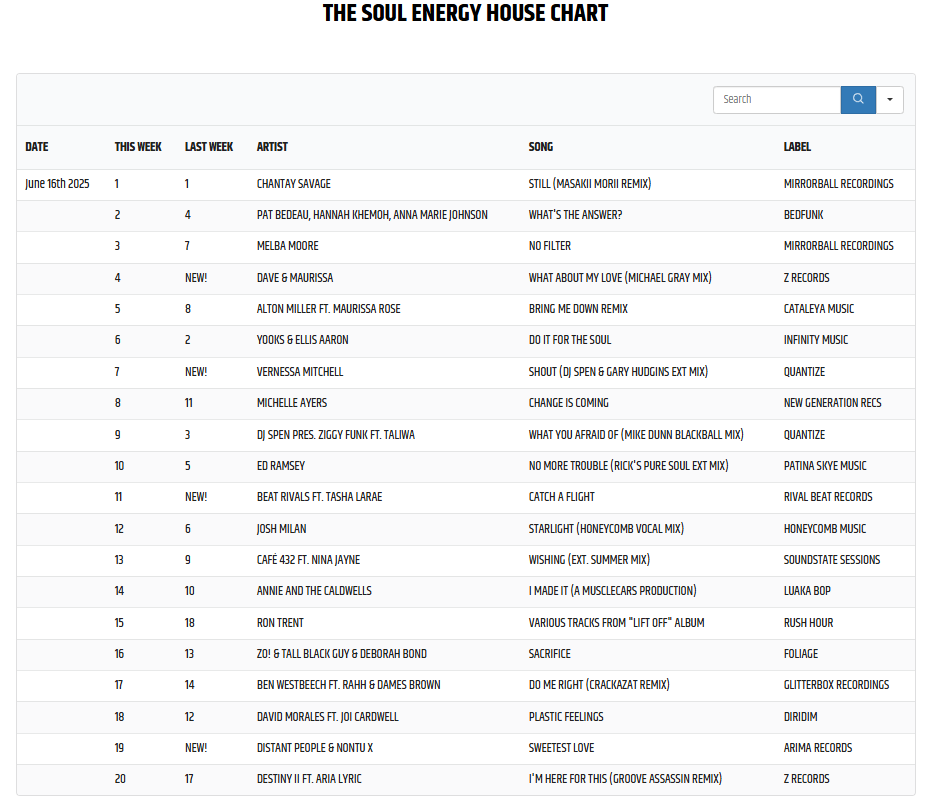The image size is (927, 810).
Task: Focus the Search input field
Action: tap(777, 99)
